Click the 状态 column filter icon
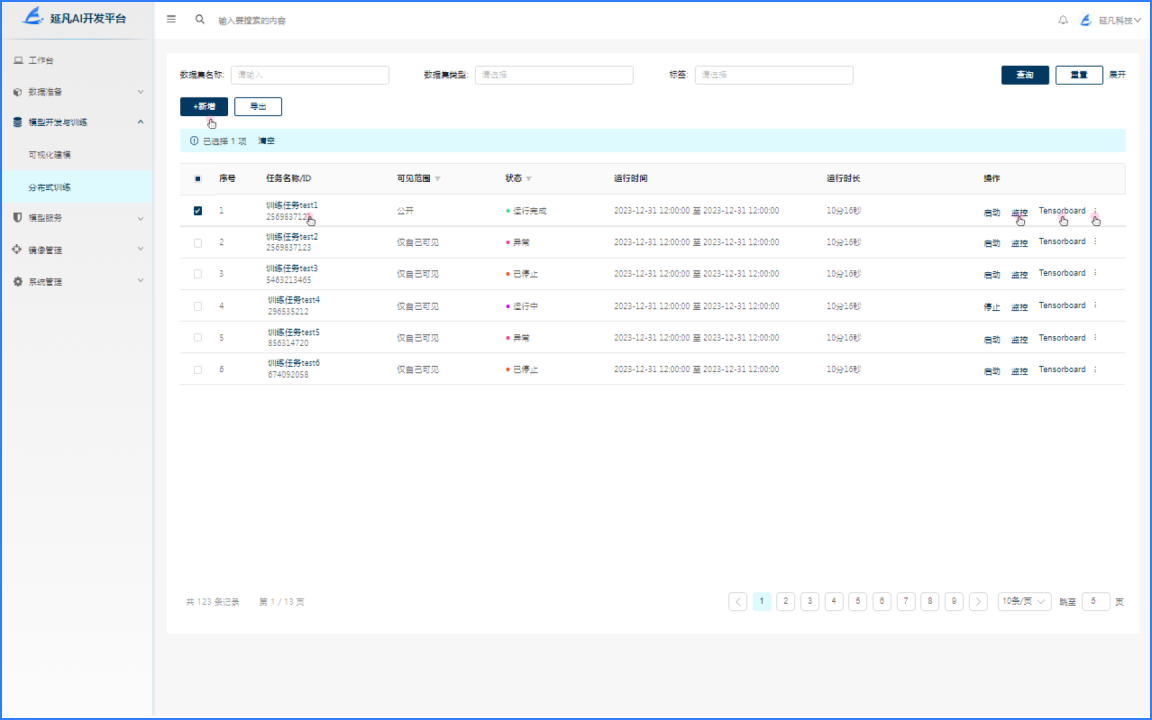The image size is (1152, 720). point(529,179)
